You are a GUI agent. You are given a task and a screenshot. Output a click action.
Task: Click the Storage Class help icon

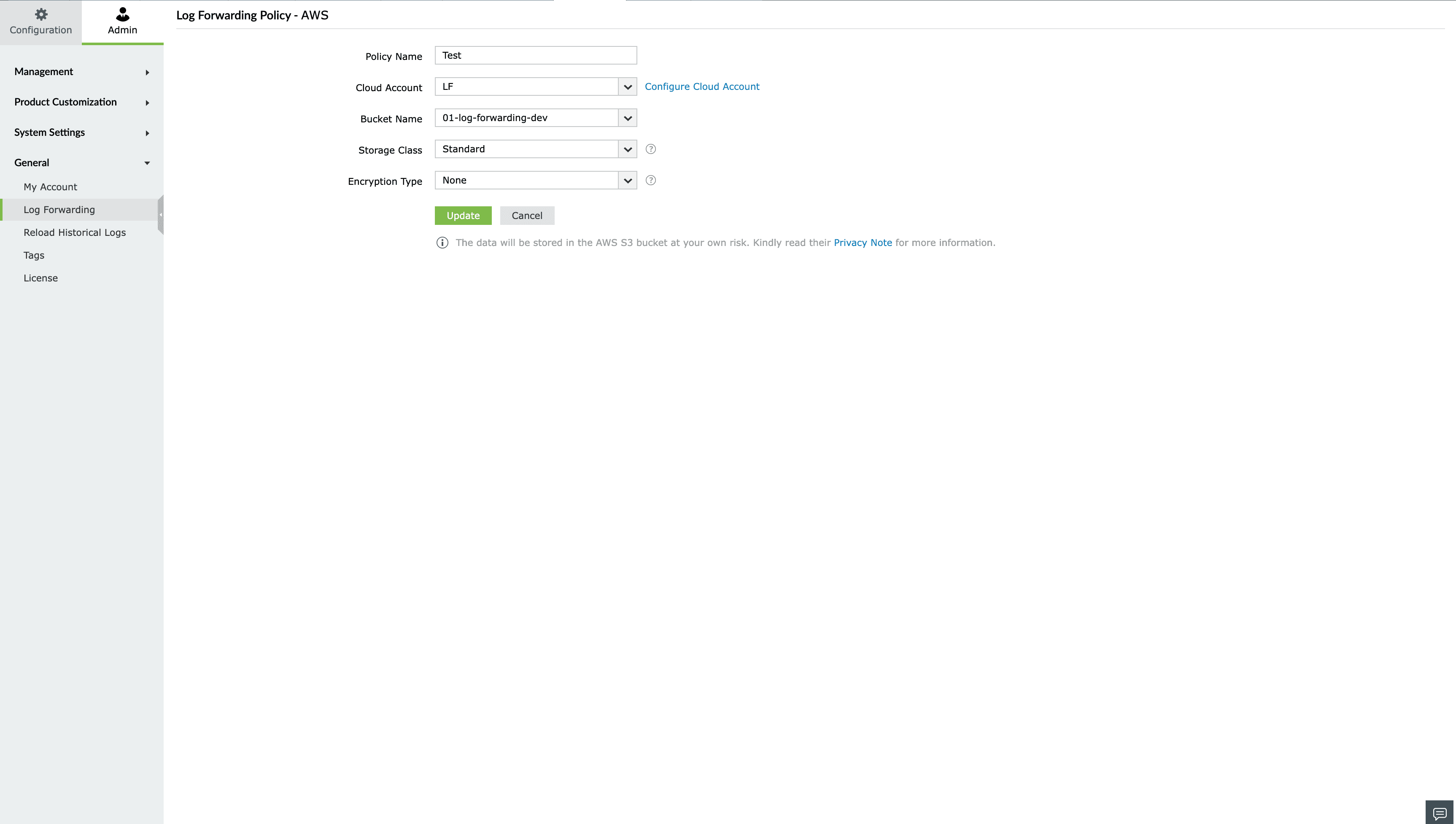pos(650,149)
